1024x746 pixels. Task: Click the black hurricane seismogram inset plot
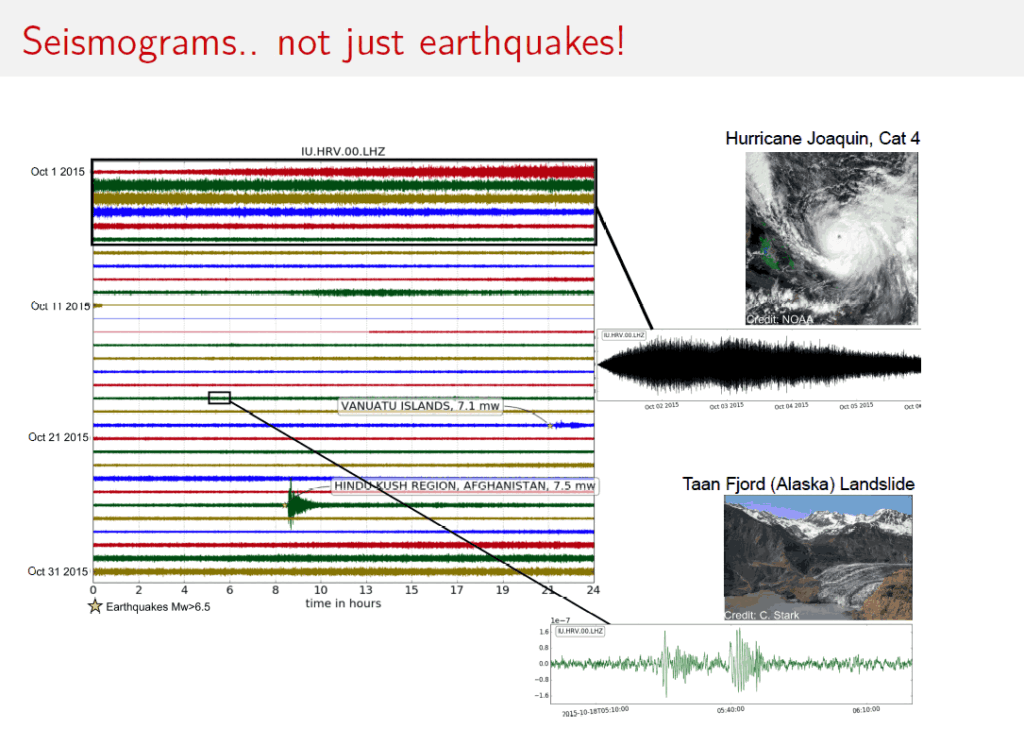(759, 365)
